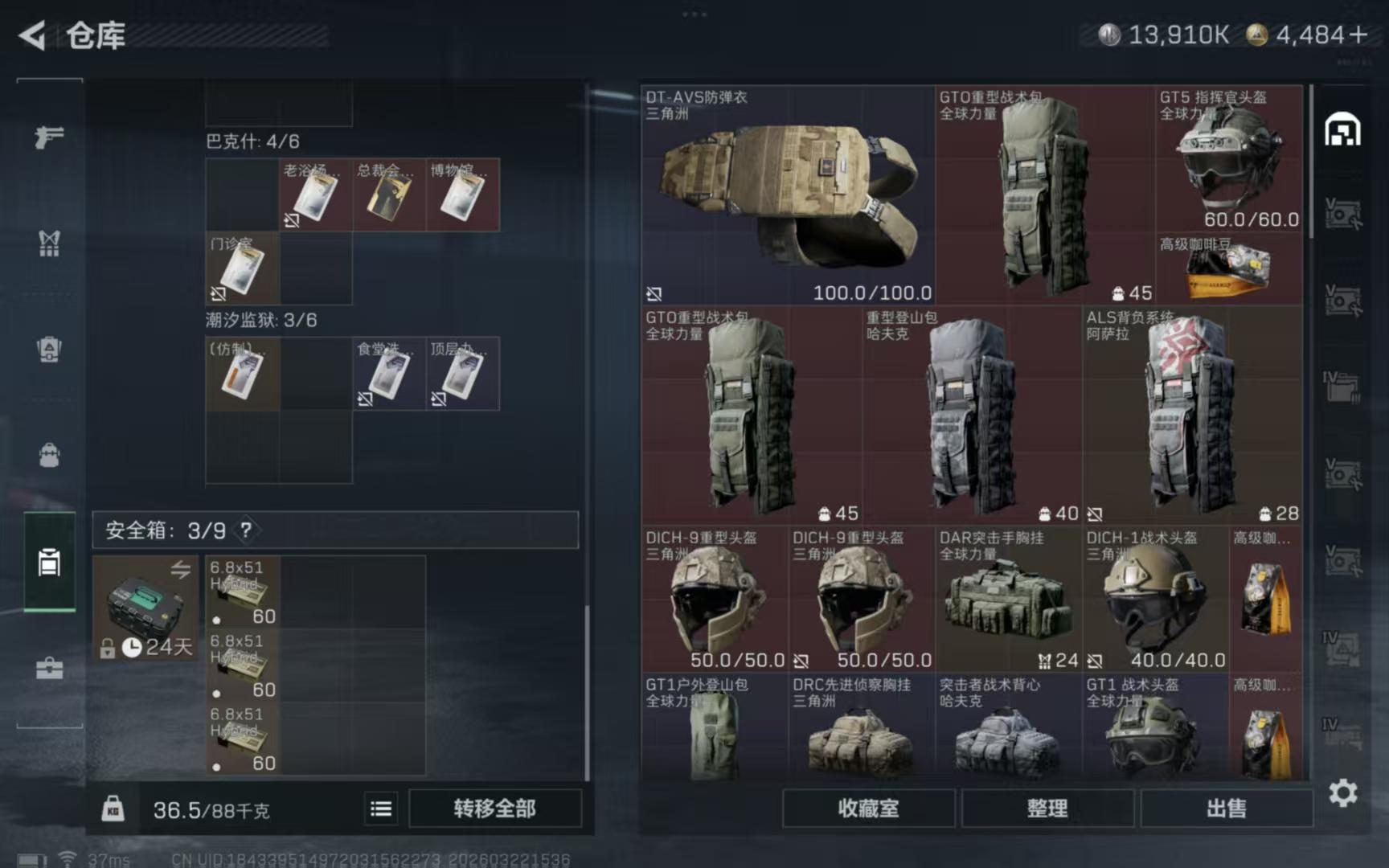1389x868 pixels.
Task: Open the 收藏室 tab
Action: click(869, 809)
